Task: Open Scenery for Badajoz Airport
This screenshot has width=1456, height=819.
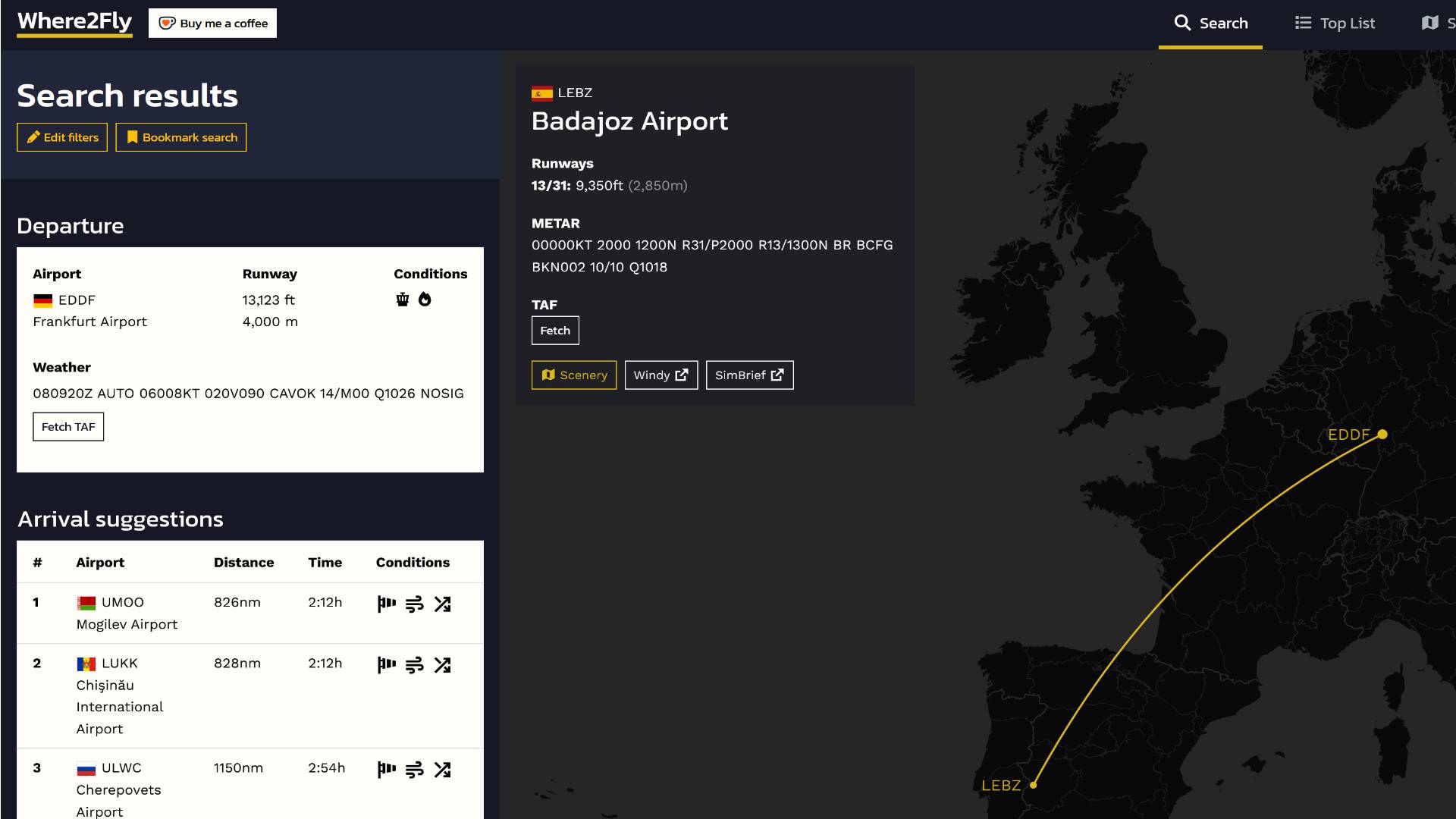Action: point(574,375)
